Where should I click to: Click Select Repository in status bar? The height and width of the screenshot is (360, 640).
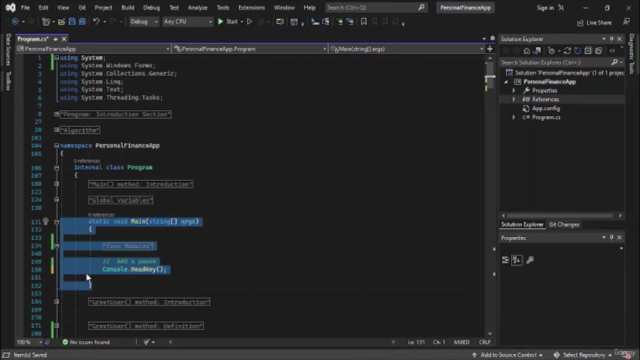pos(583,355)
